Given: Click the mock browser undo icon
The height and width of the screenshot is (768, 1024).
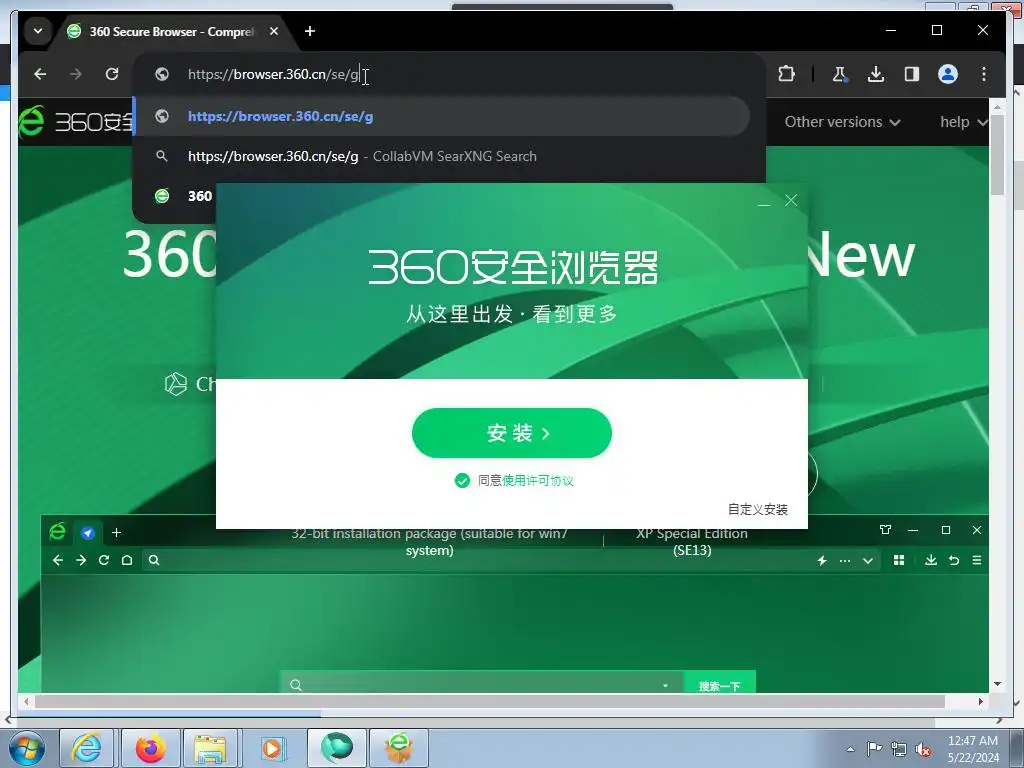Looking at the screenshot, I should coord(954,560).
